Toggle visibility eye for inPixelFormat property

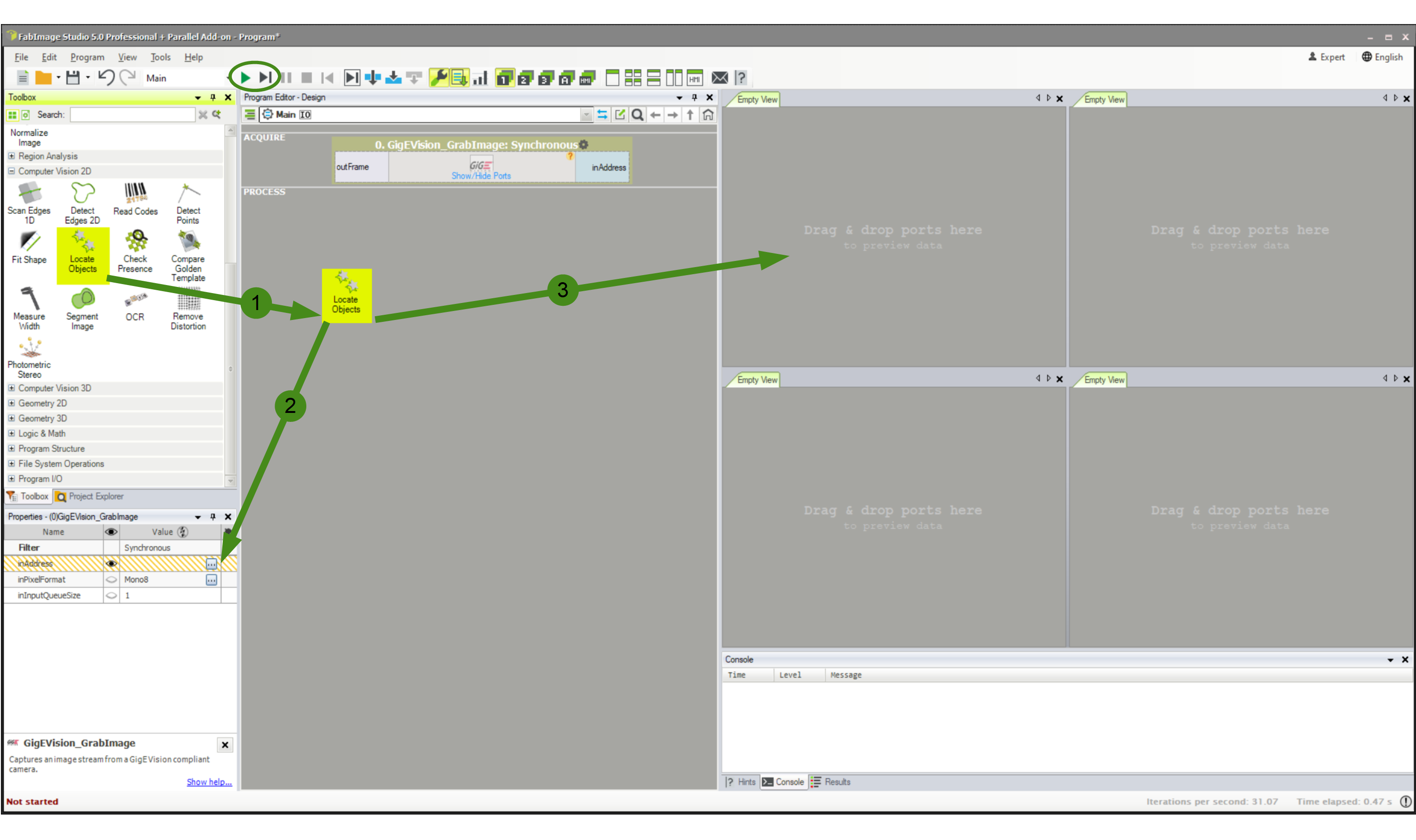coord(111,579)
